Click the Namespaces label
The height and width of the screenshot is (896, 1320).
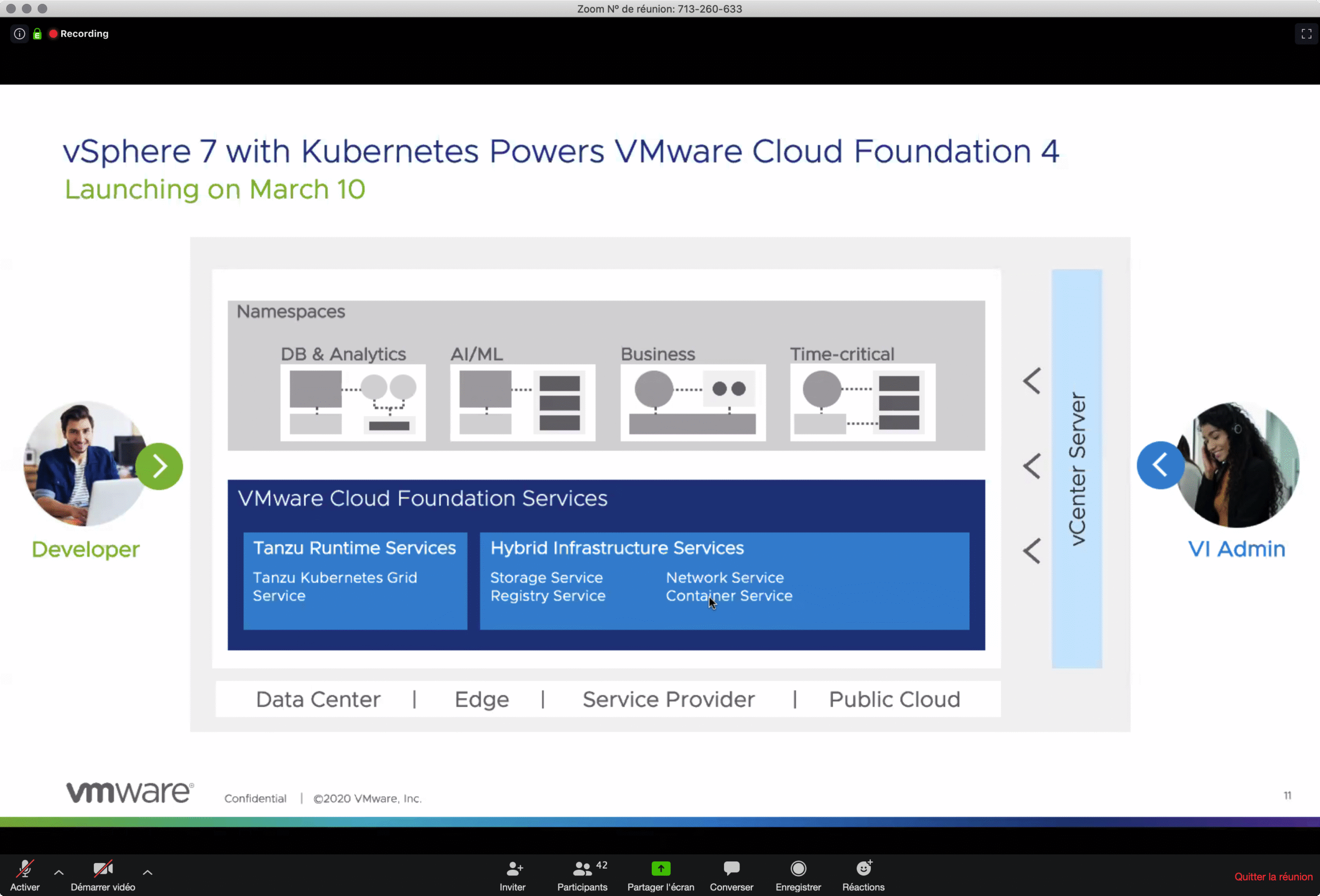tap(291, 312)
